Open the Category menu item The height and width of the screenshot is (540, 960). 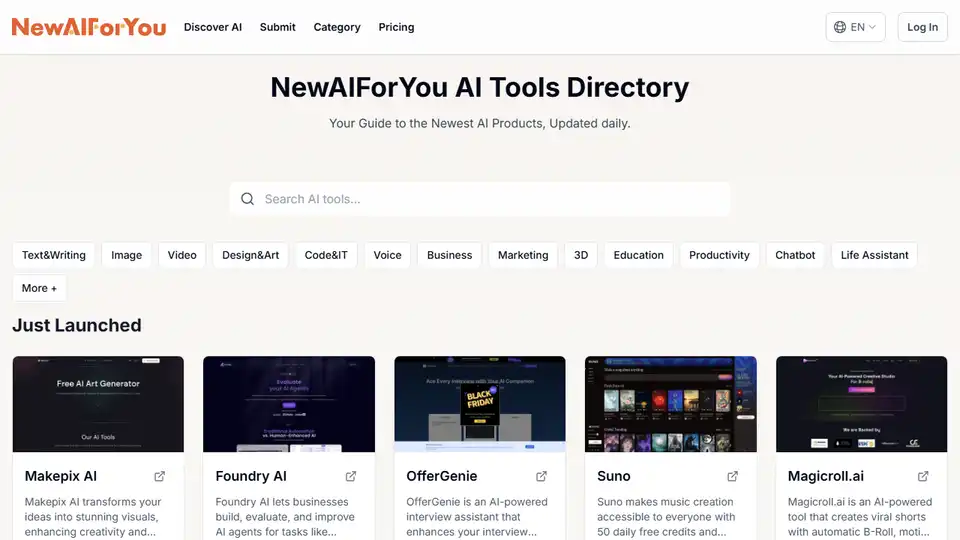(x=337, y=27)
